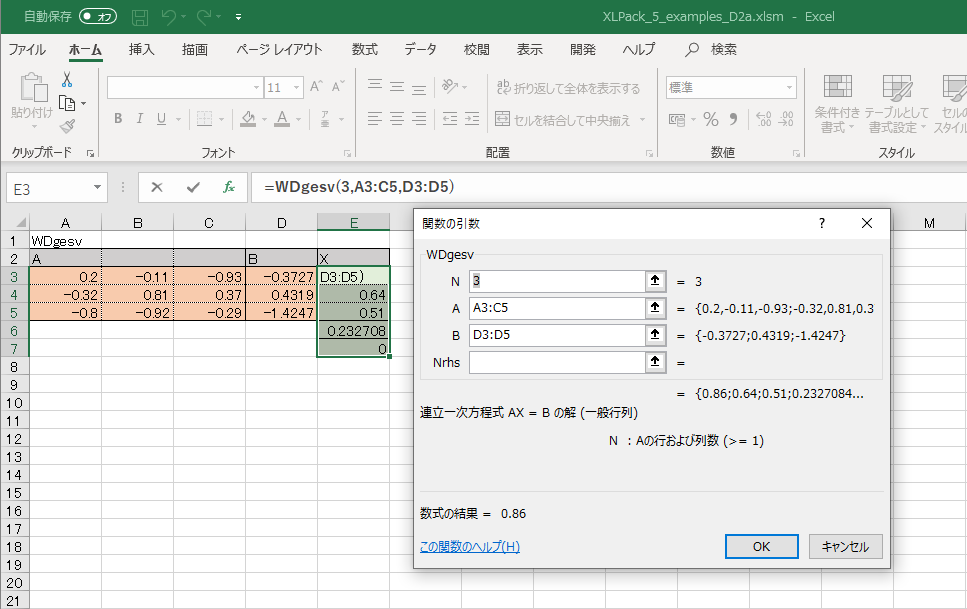The height and width of the screenshot is (609, 967).
Task: Open the この関数のヘルプ link
Action: 470,546
